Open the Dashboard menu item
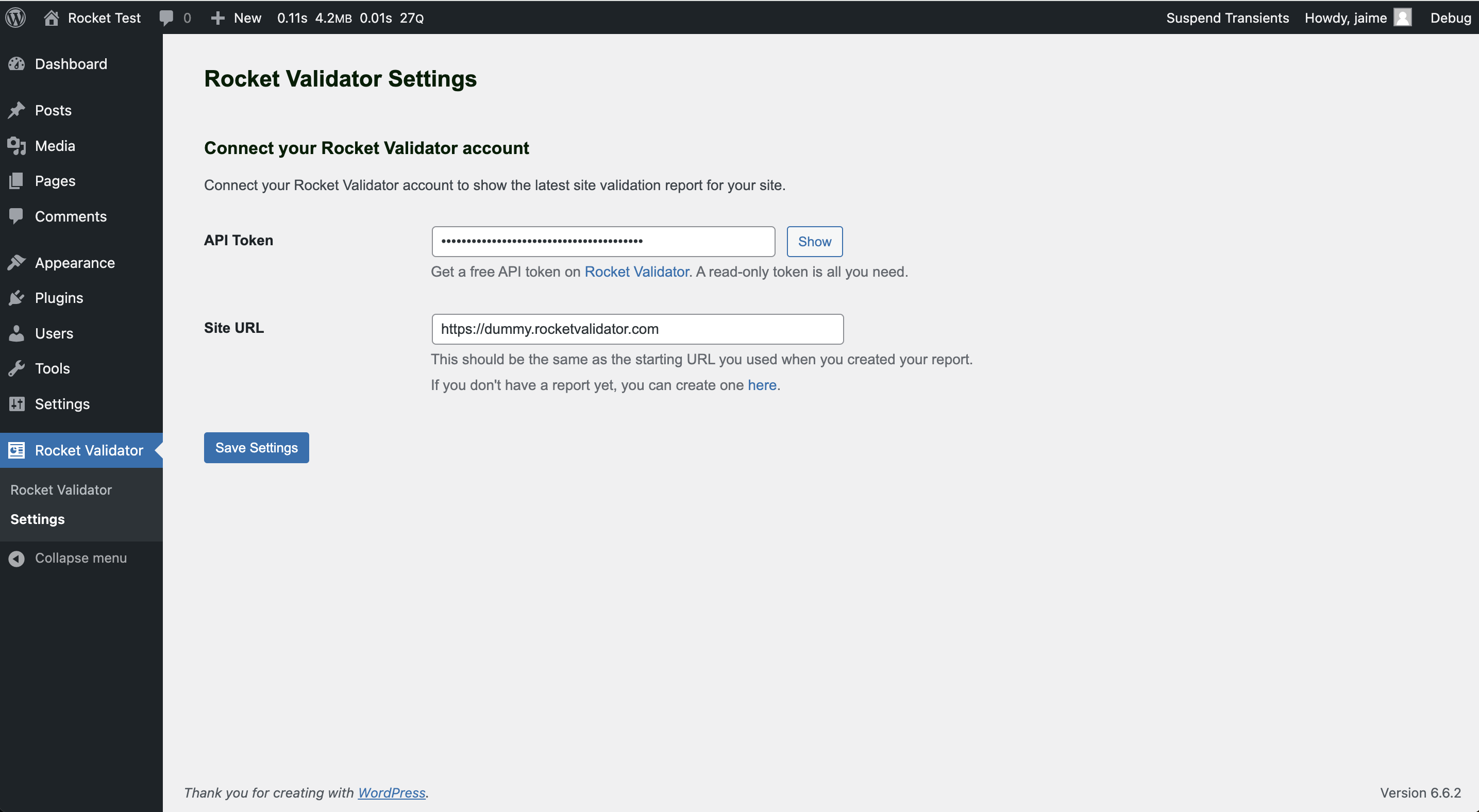 [x=71, y=63]
